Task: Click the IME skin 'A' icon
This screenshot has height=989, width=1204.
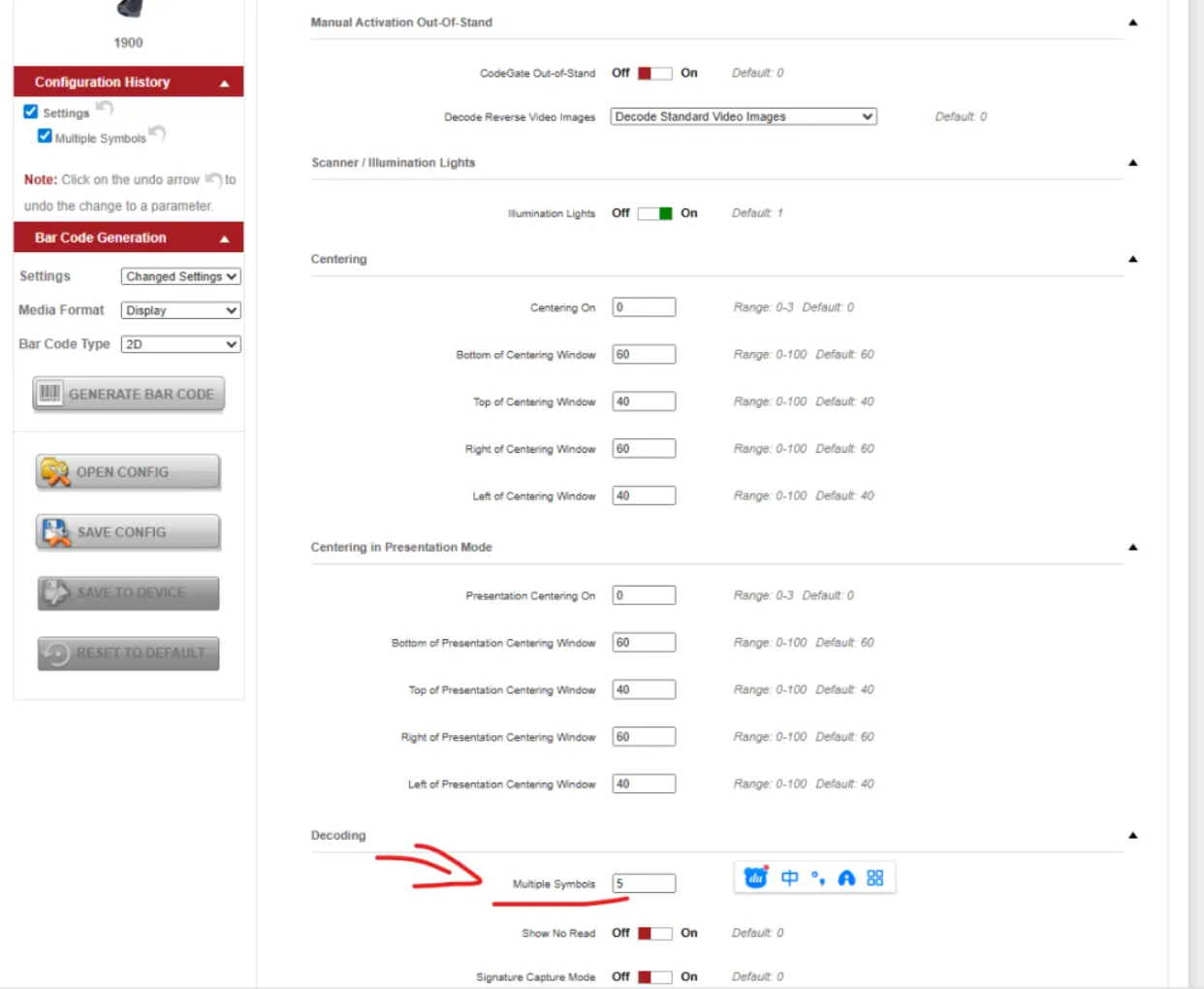Action: coord(846,878)
